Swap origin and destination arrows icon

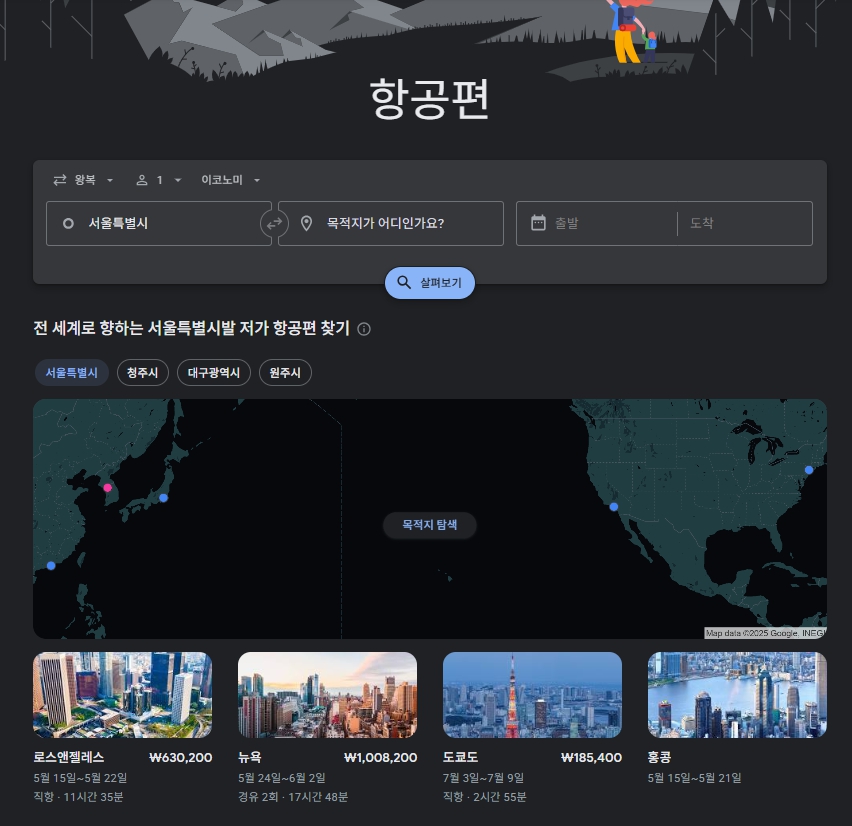coord(274,223)
